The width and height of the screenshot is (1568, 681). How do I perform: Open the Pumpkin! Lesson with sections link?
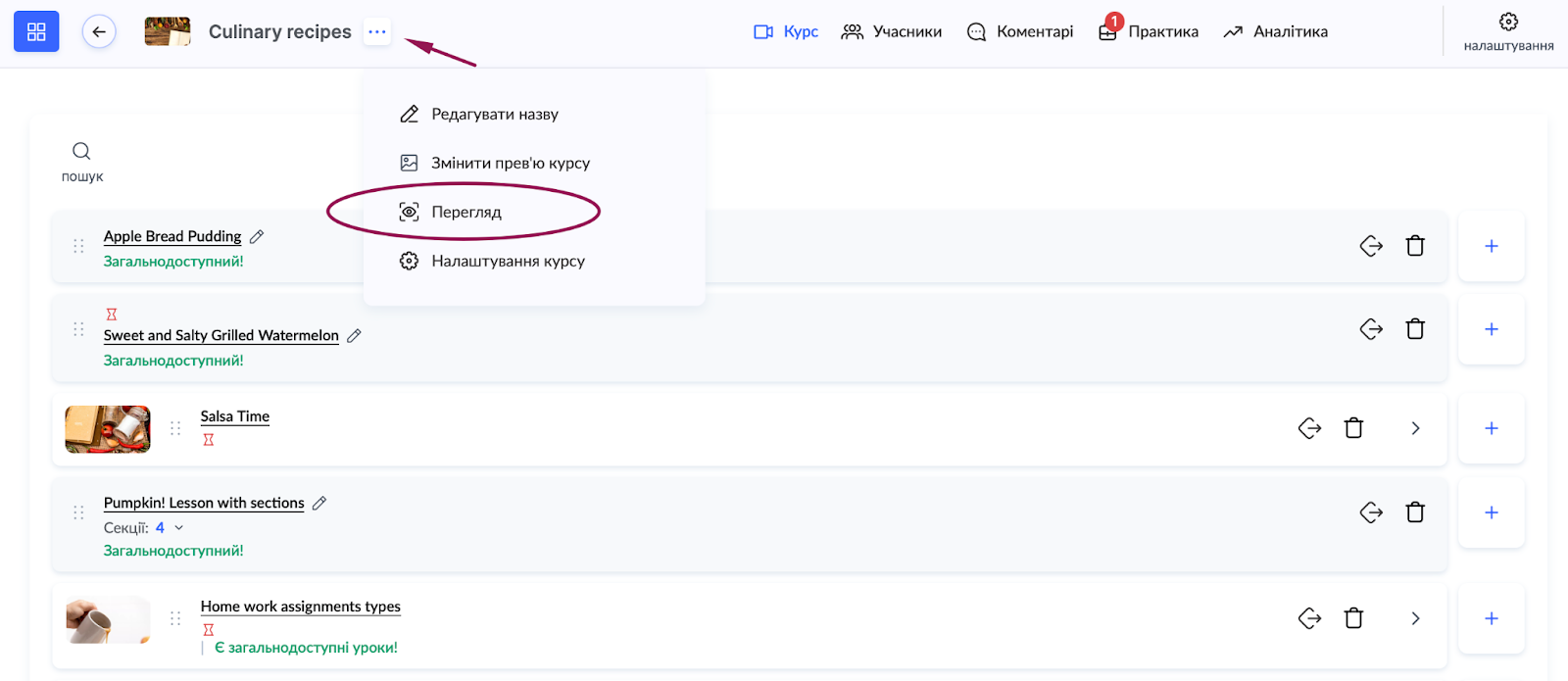204,503
